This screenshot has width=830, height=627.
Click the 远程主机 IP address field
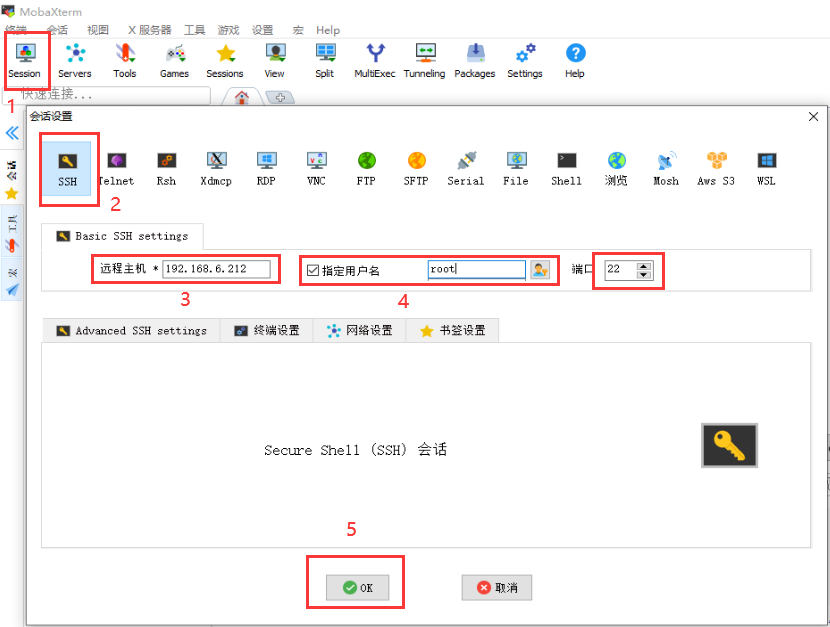[x=216, y=269]
